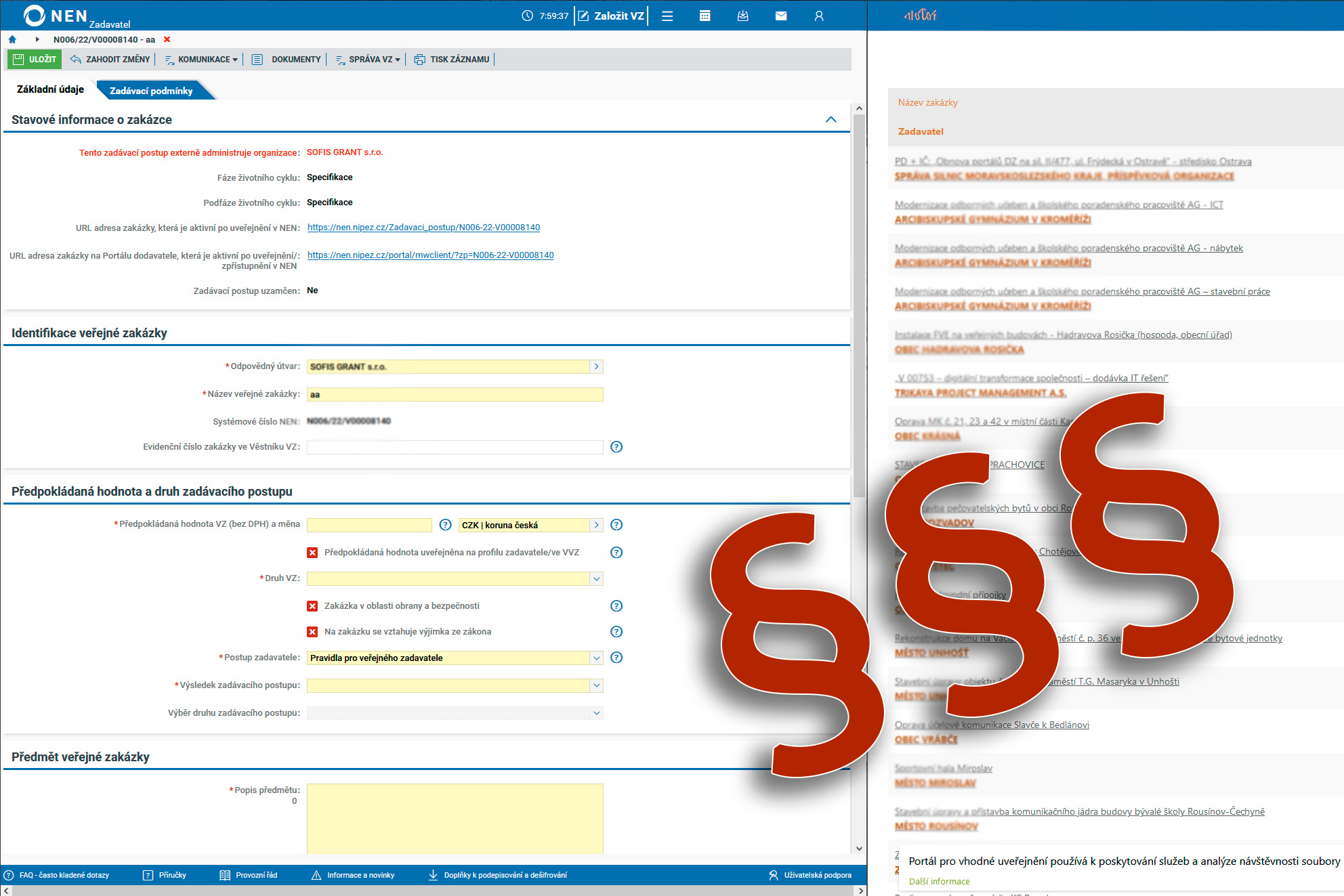1344x896 pixels.
Task: Toggle Zakázka v oblasti obrany a bezpečnosti checkbox
Action: click(x=312, y=606)
